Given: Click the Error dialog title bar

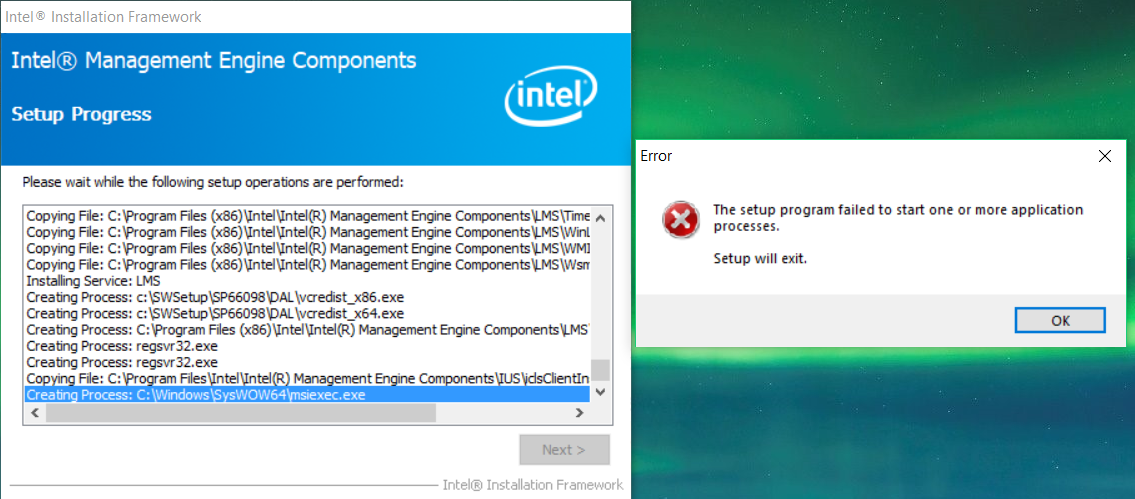Looking at the screenshot, I should pos(850,156).
